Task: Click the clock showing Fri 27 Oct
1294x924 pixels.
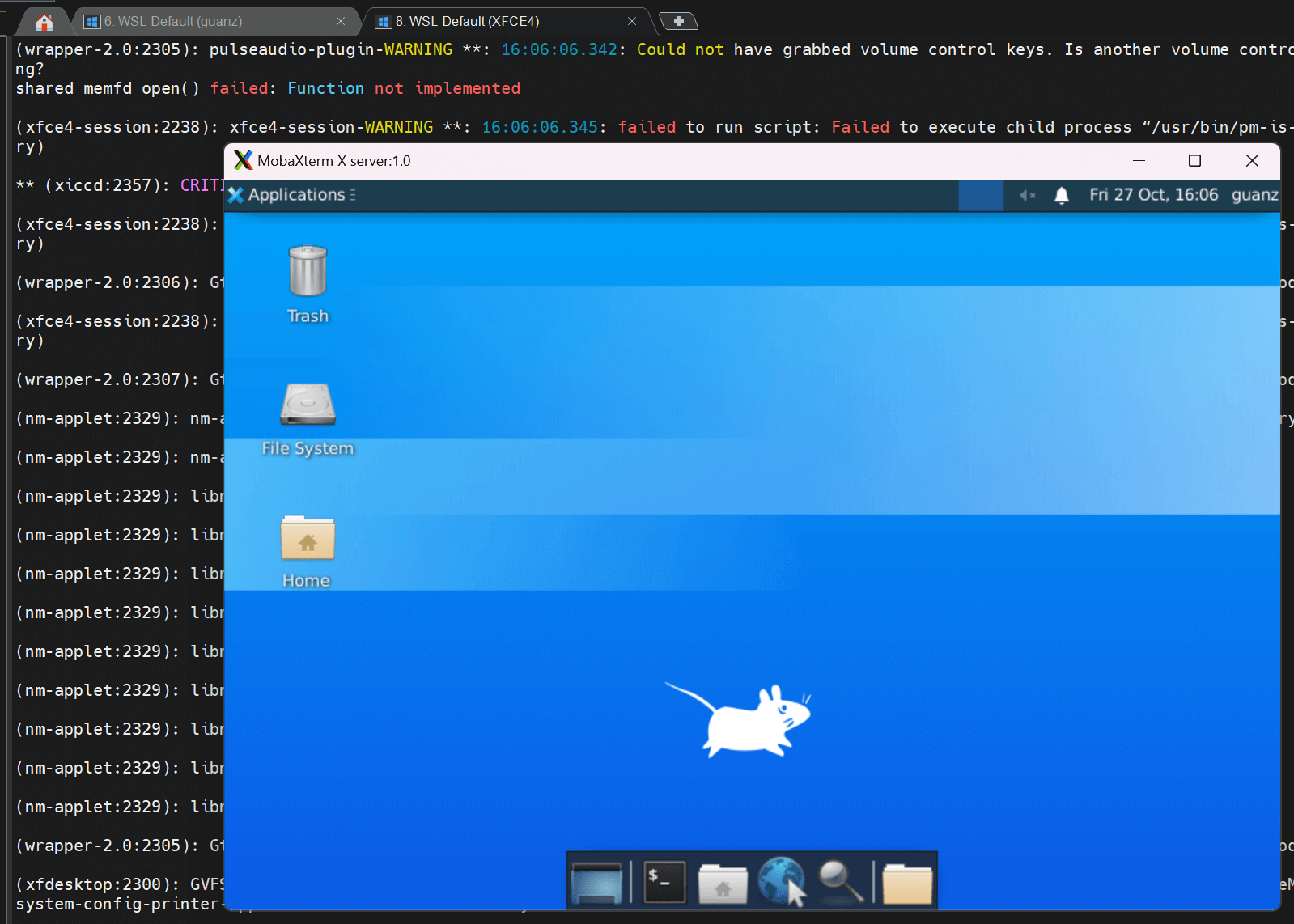Action: 1153,195
